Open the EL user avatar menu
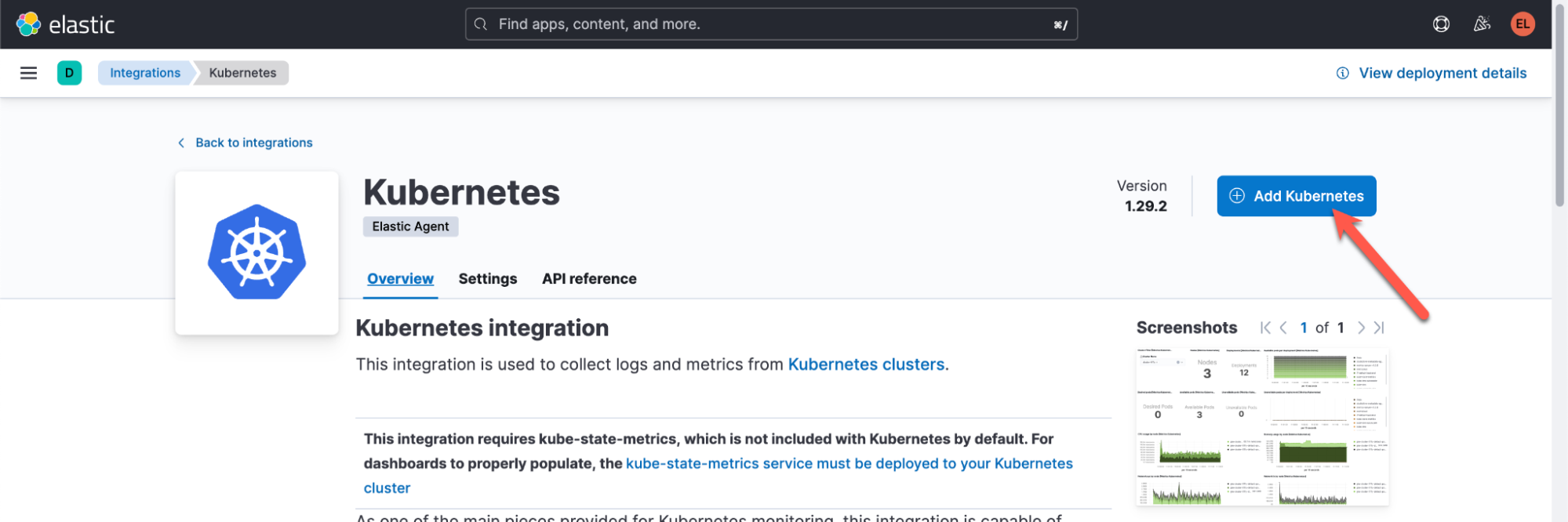The width and height of the screenshot is (1568, 522). [1523, 24]
